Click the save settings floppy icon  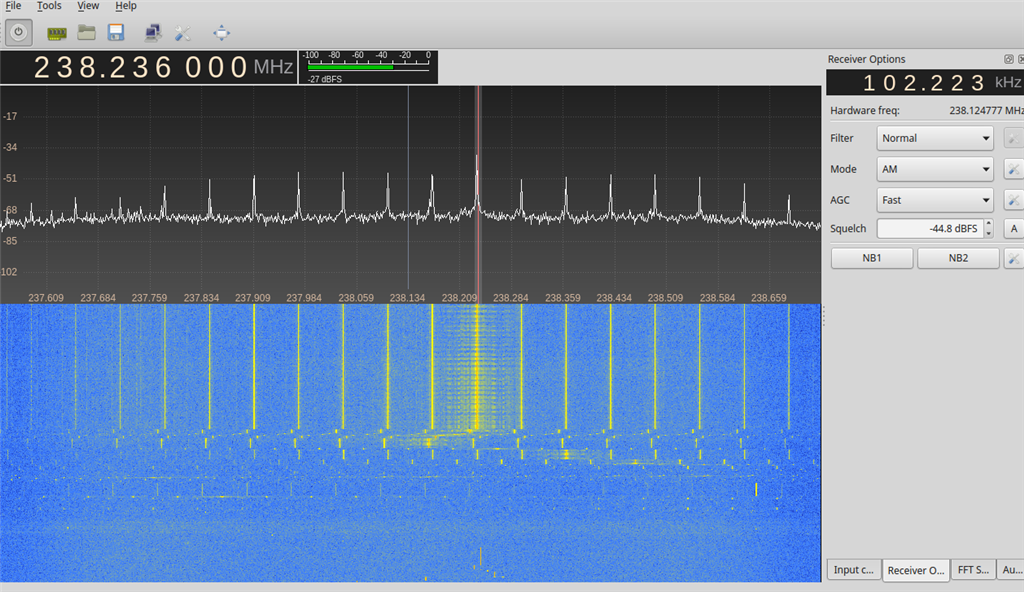116,33
